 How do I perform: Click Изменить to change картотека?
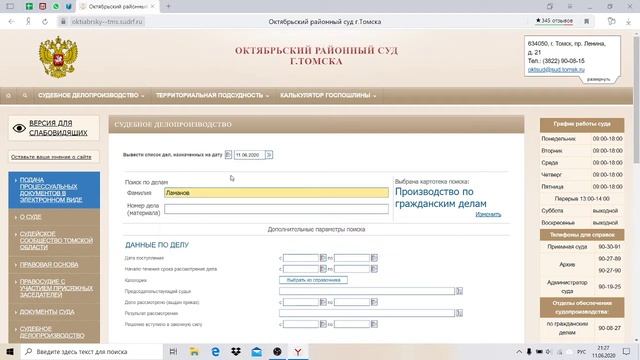[488, 214]
